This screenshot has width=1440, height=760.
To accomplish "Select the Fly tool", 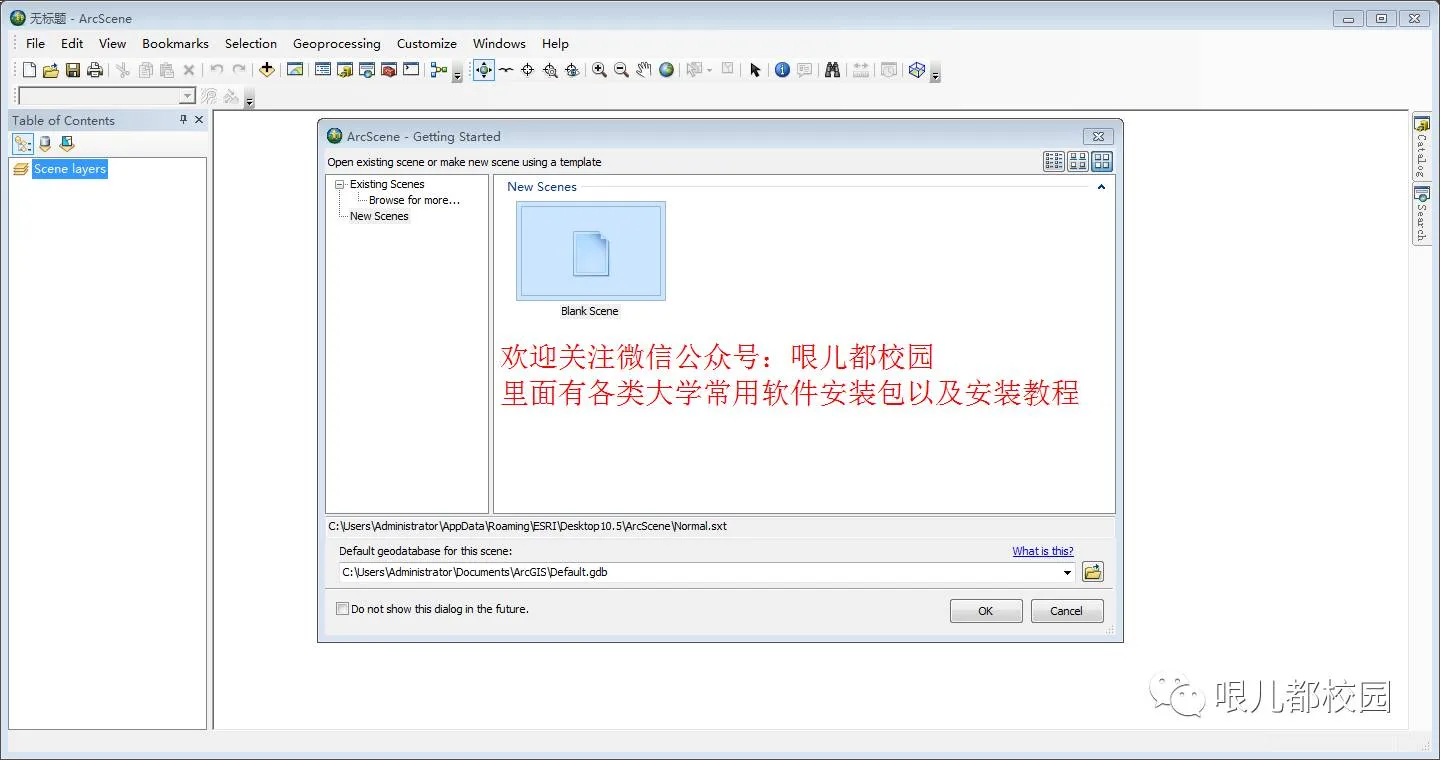I will tap(506, 70).
